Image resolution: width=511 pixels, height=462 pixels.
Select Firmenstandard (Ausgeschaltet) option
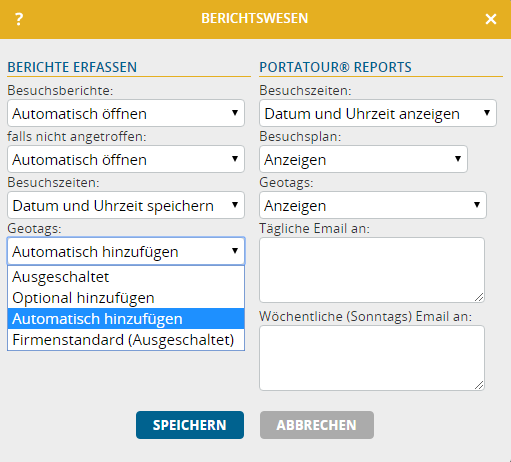point(126,340)
